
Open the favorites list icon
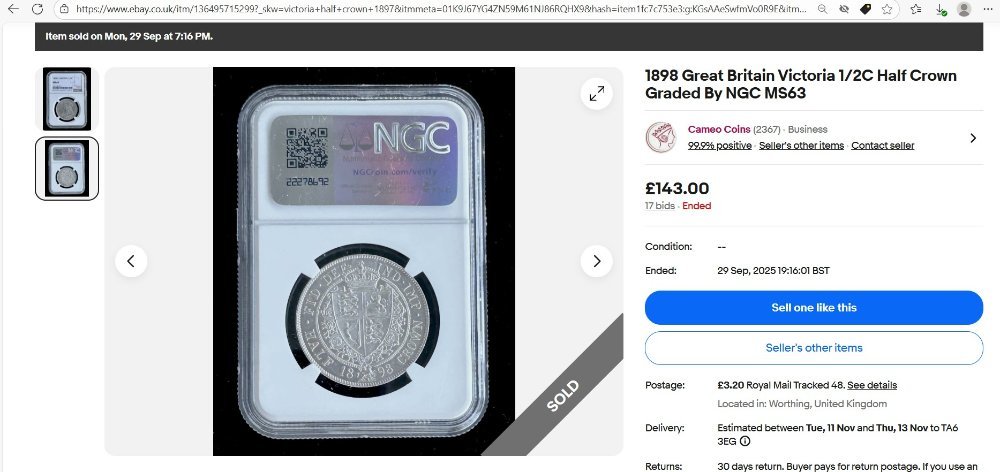[x=916, y=9]
